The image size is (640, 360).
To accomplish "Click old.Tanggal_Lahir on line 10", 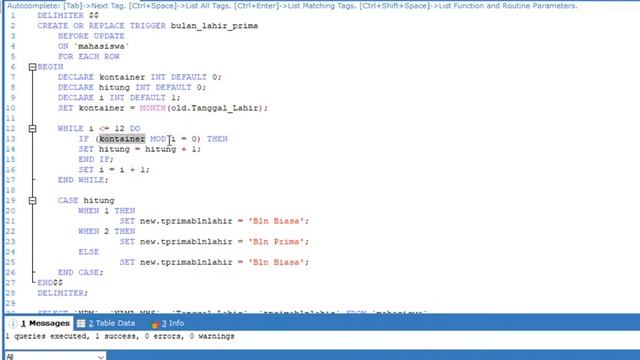I will pos(216,108).
